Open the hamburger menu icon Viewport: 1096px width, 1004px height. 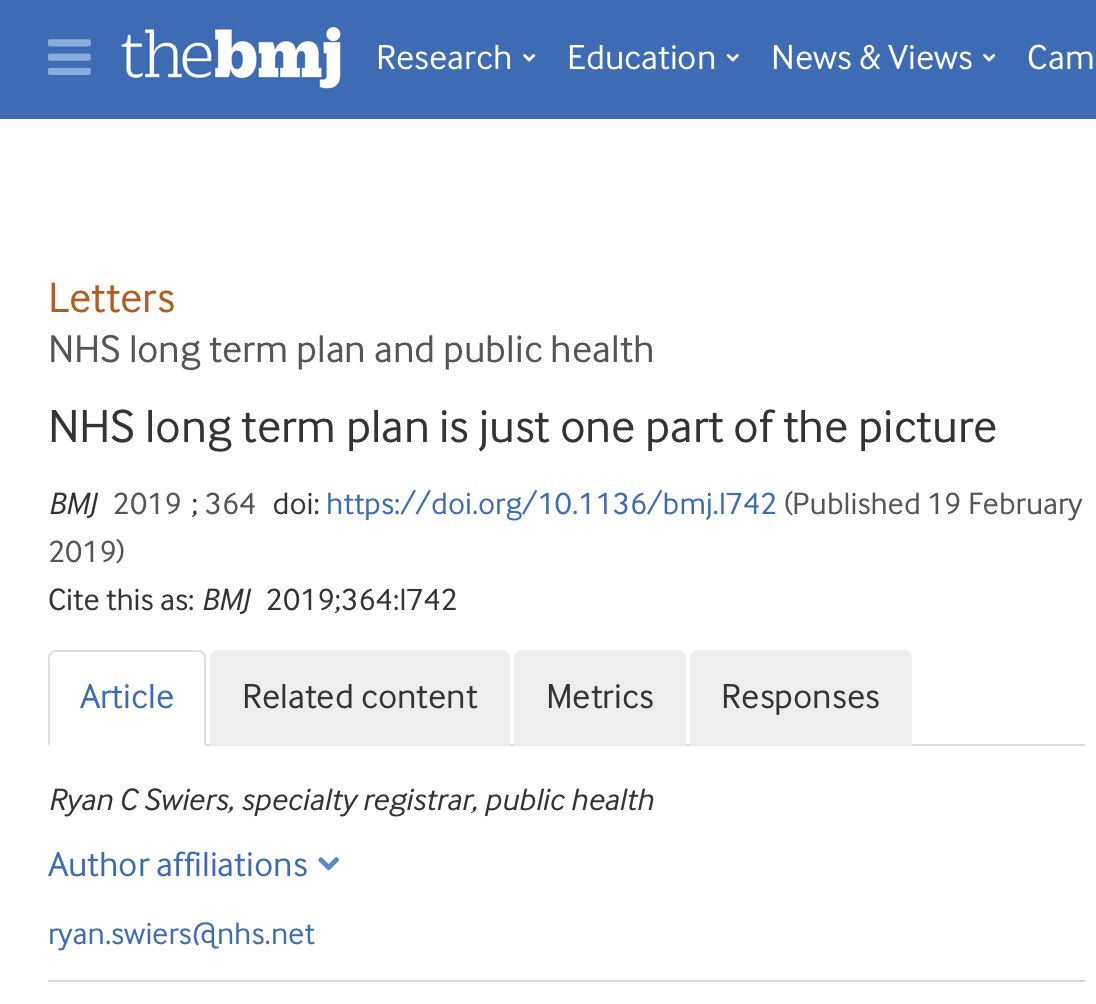click(69, 57)
